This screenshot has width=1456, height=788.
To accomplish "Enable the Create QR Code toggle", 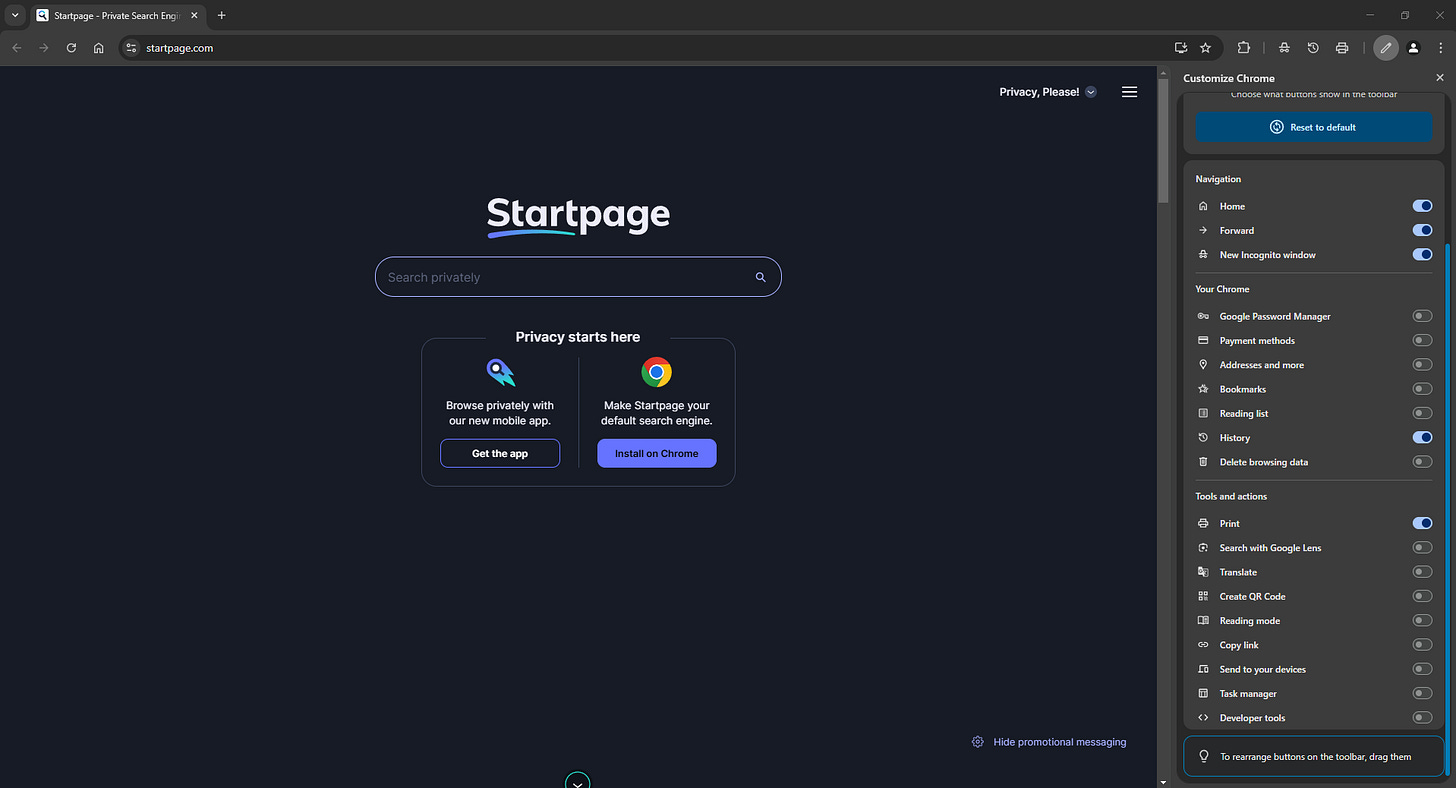I will pos(1422,596).
